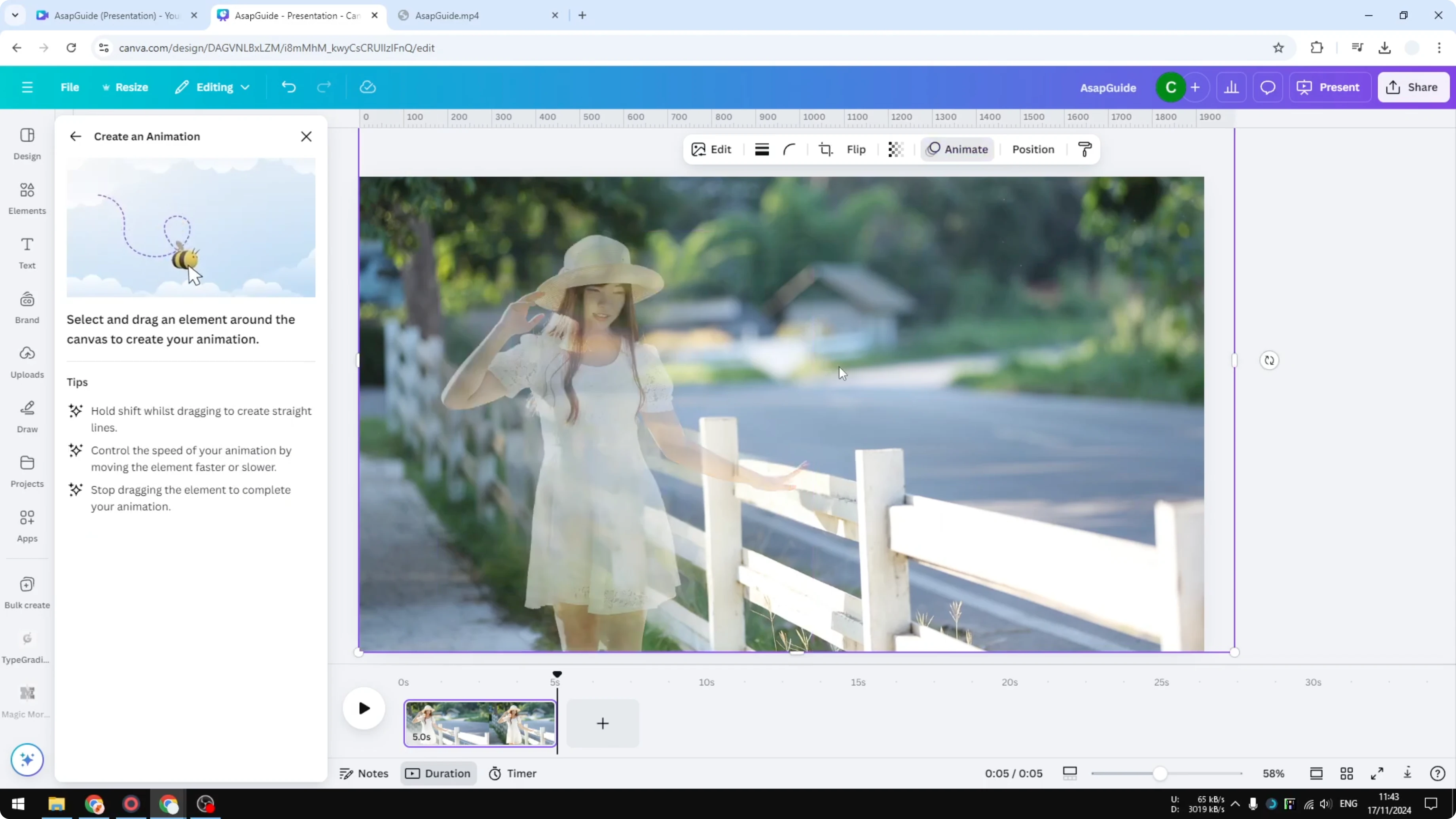Click the Canva assistant sparkle button
1456x819 pixels.
click(27, 760)
